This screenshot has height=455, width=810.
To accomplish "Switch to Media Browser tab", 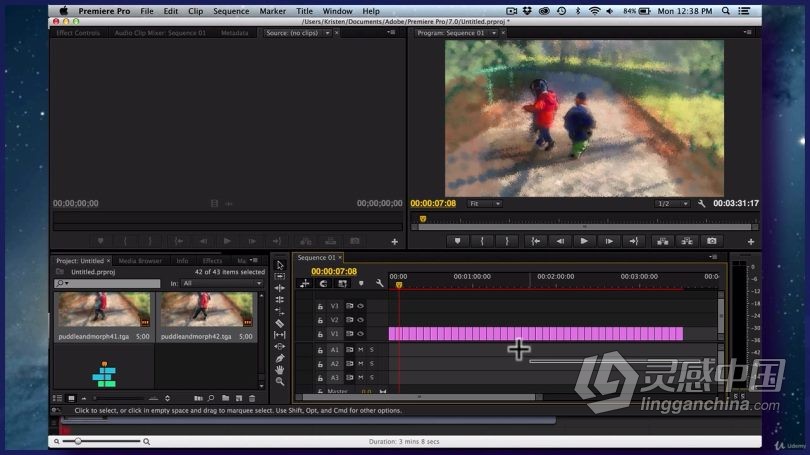I will pyautogui.click(x=140, y=261).
